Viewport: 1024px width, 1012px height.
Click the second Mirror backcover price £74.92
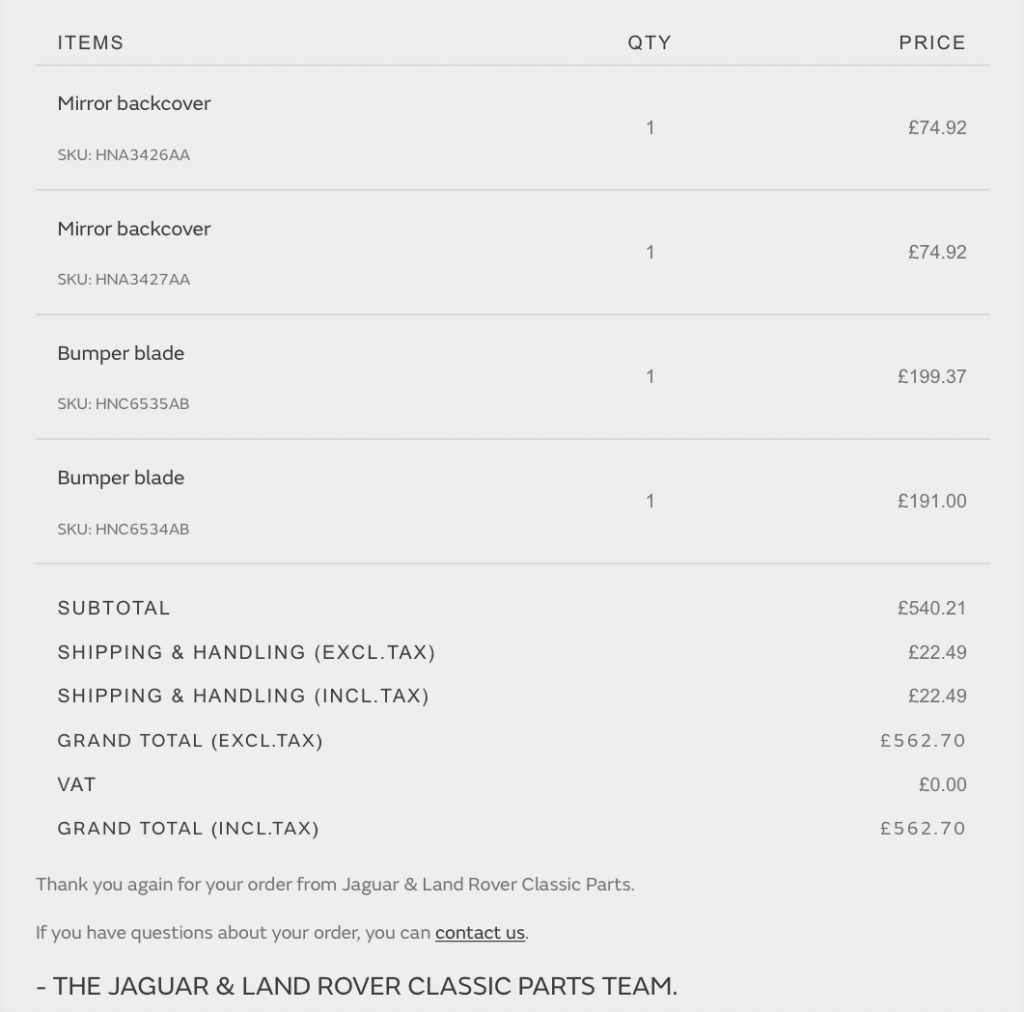pos(937,252)
